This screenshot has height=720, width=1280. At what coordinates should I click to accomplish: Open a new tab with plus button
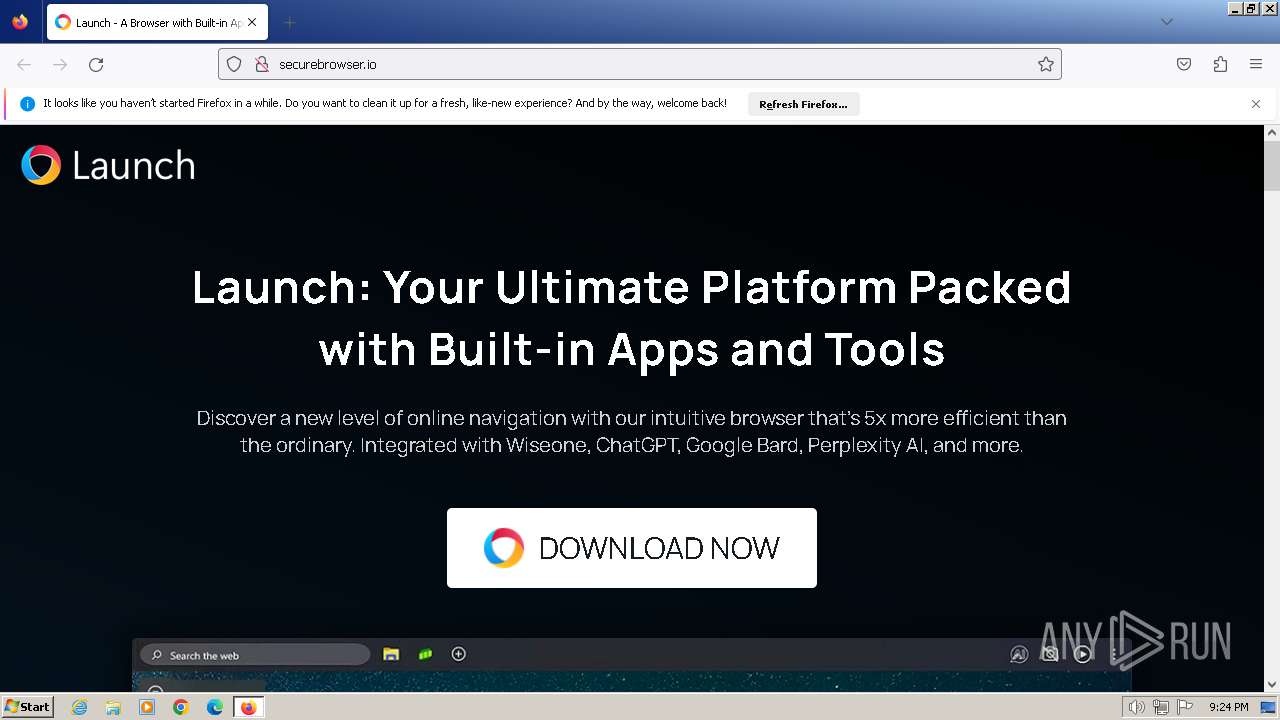[289, 22]
